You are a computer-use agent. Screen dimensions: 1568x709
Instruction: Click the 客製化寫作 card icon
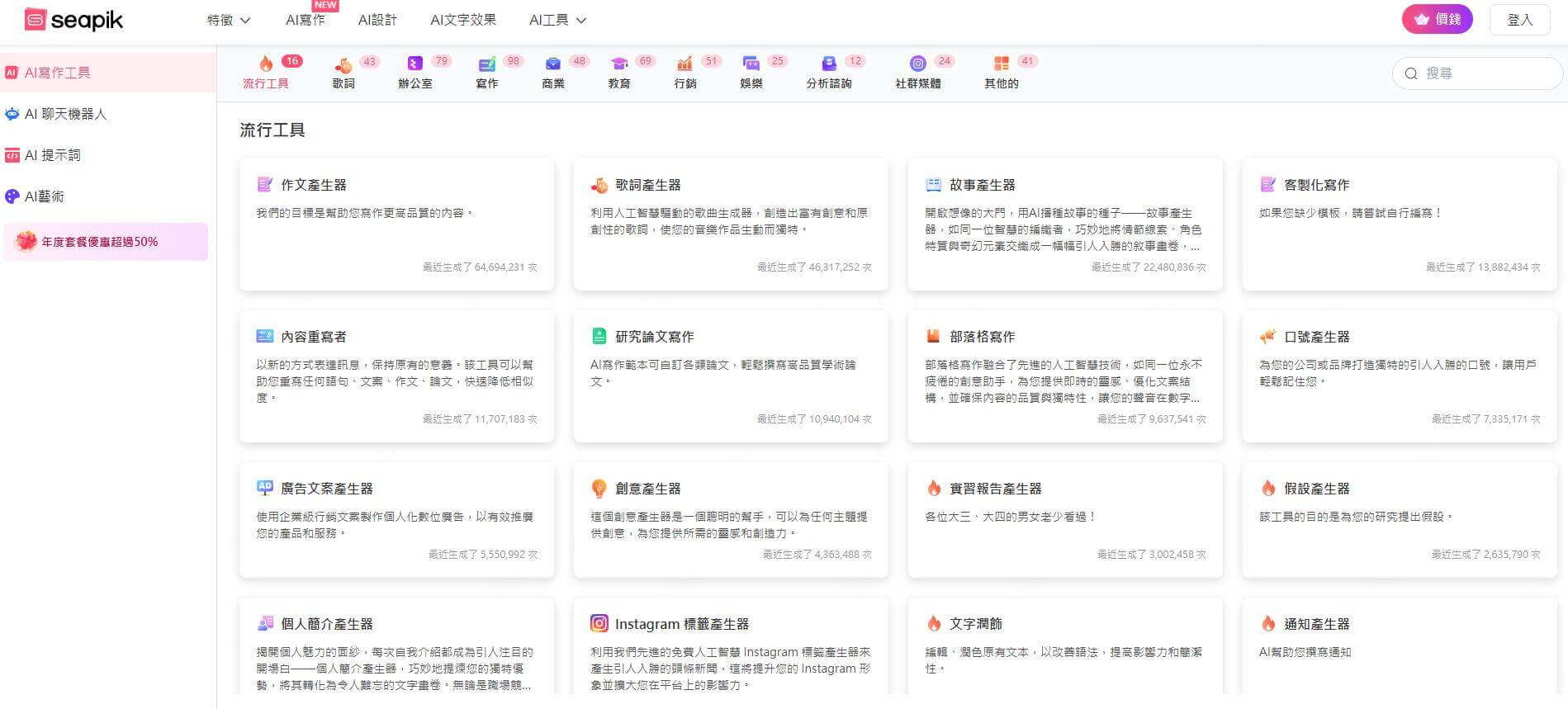pyautogui.click(x=1267, y=184)
